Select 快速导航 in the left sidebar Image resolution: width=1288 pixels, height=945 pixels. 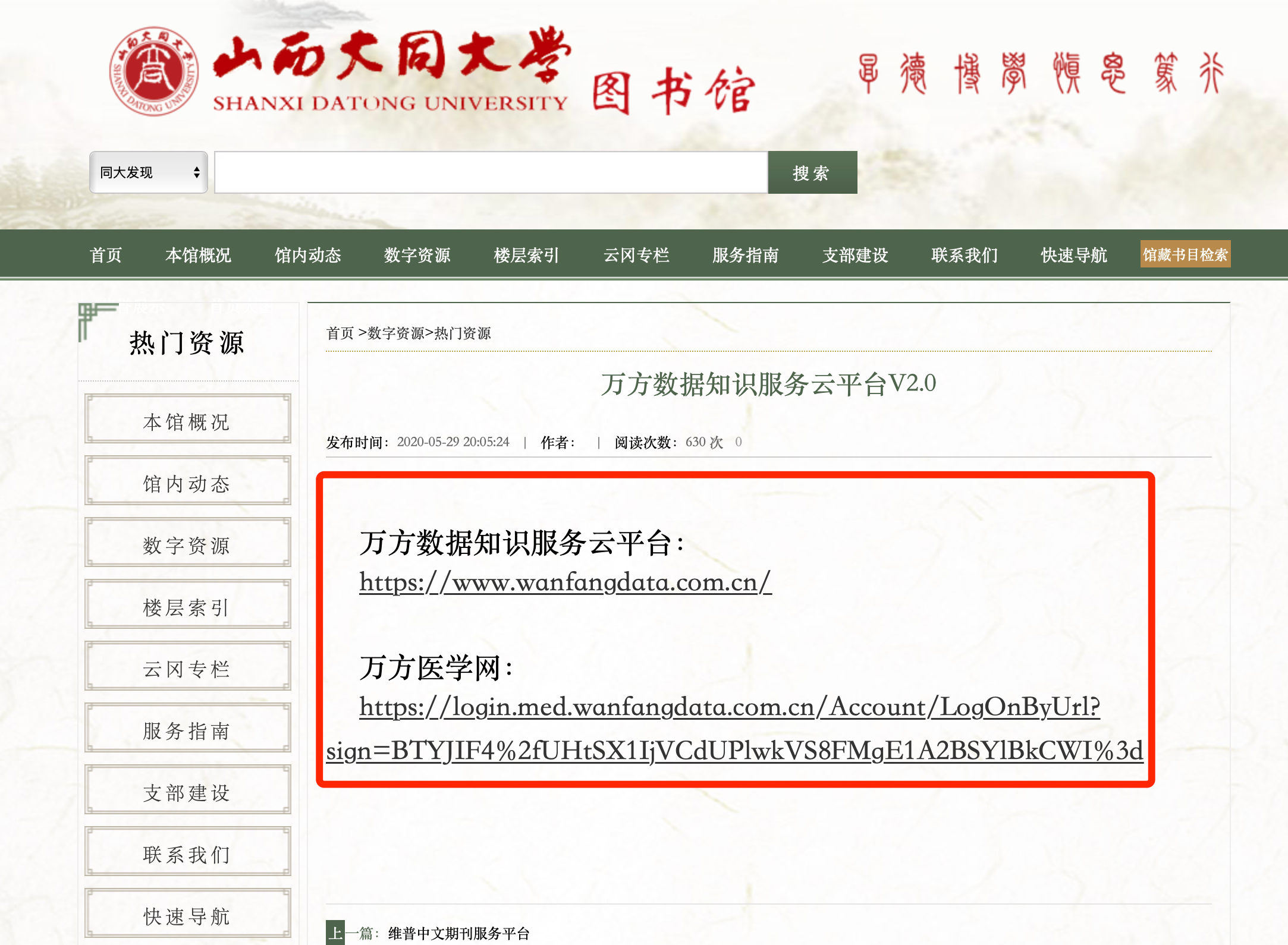[x=187, y=913]
